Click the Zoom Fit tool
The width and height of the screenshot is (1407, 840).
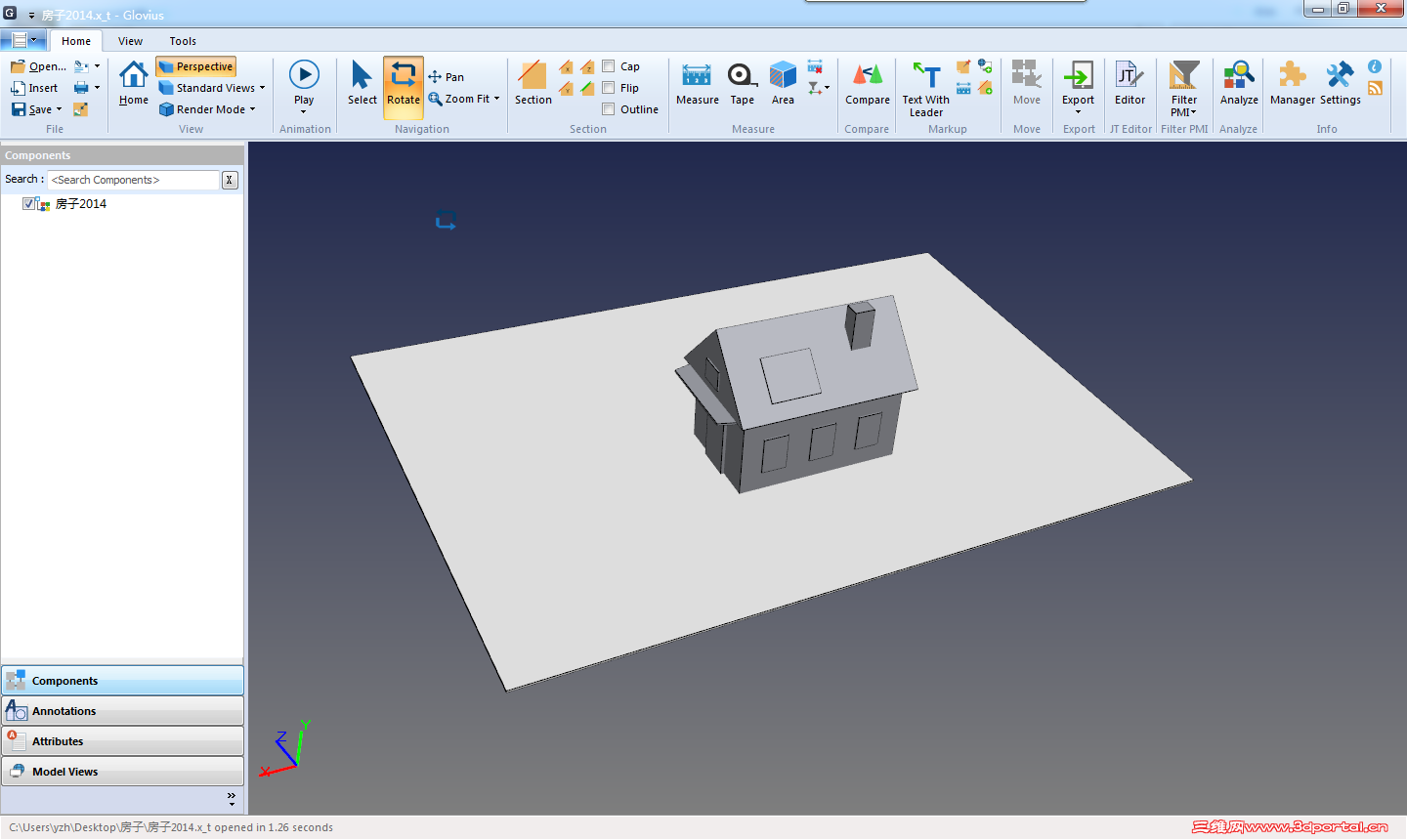point(458,99)
